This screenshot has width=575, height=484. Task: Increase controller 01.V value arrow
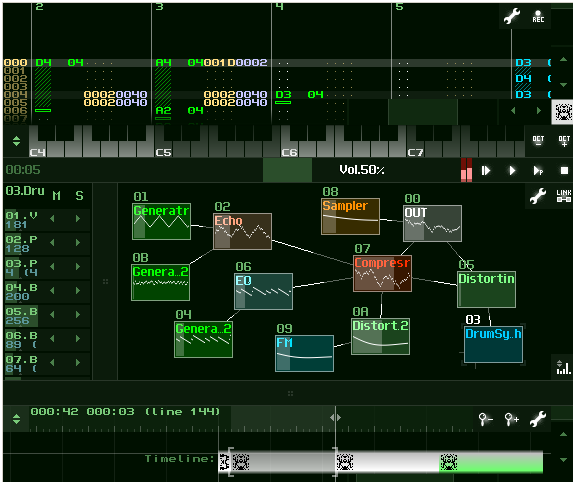[x=78, y=219]
